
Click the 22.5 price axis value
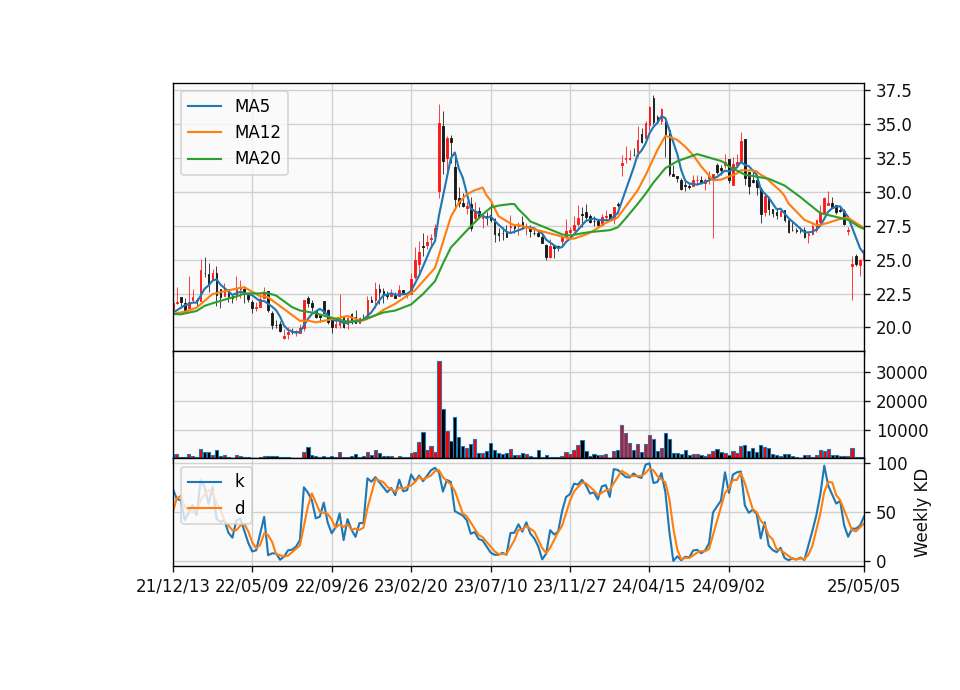pos(893,295)
